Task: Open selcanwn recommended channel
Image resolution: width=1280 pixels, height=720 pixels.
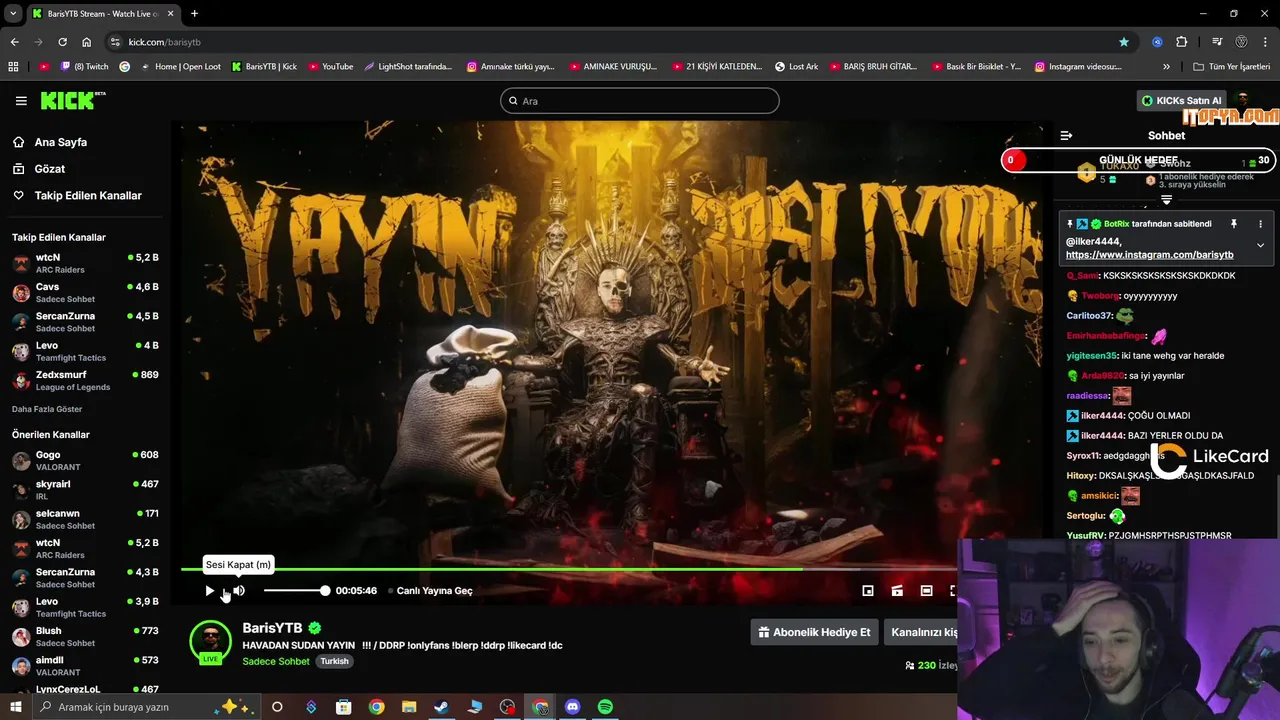Action: [85, 519]
